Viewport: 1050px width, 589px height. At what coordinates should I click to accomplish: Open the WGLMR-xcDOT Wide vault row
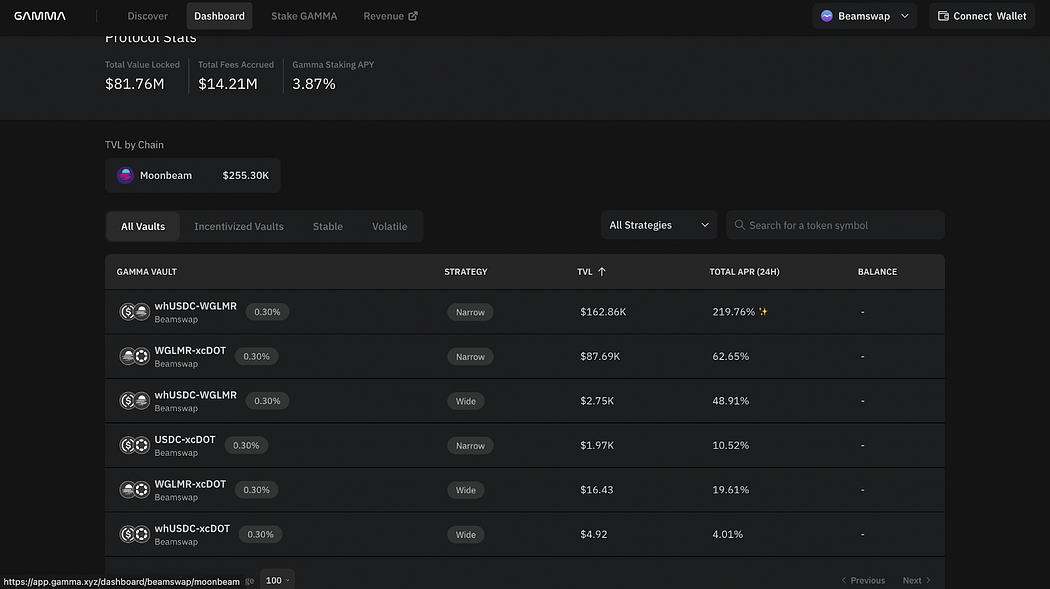[525, 490]
